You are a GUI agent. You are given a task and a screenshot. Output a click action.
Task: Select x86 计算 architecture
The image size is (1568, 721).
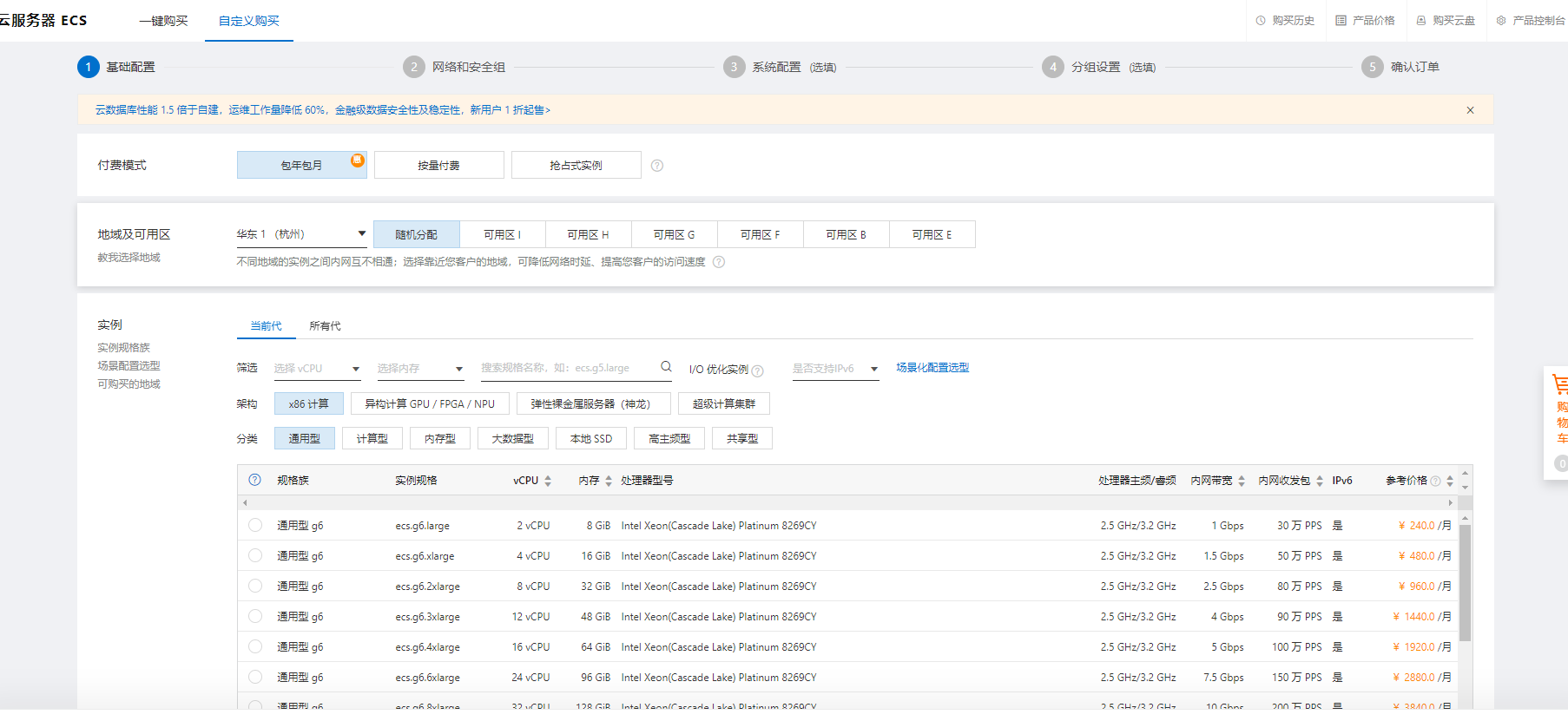click(x=309, y=403)
